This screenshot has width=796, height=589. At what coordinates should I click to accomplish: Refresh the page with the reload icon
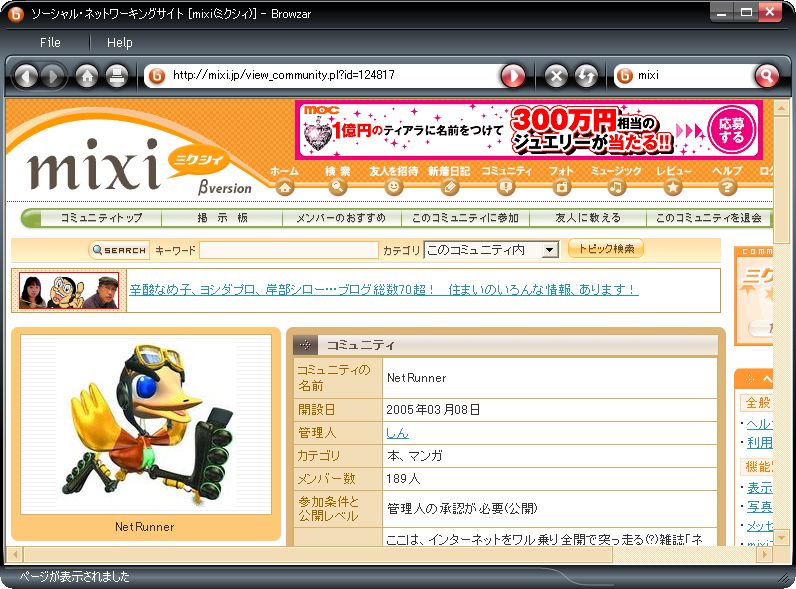tap(586, 77)
